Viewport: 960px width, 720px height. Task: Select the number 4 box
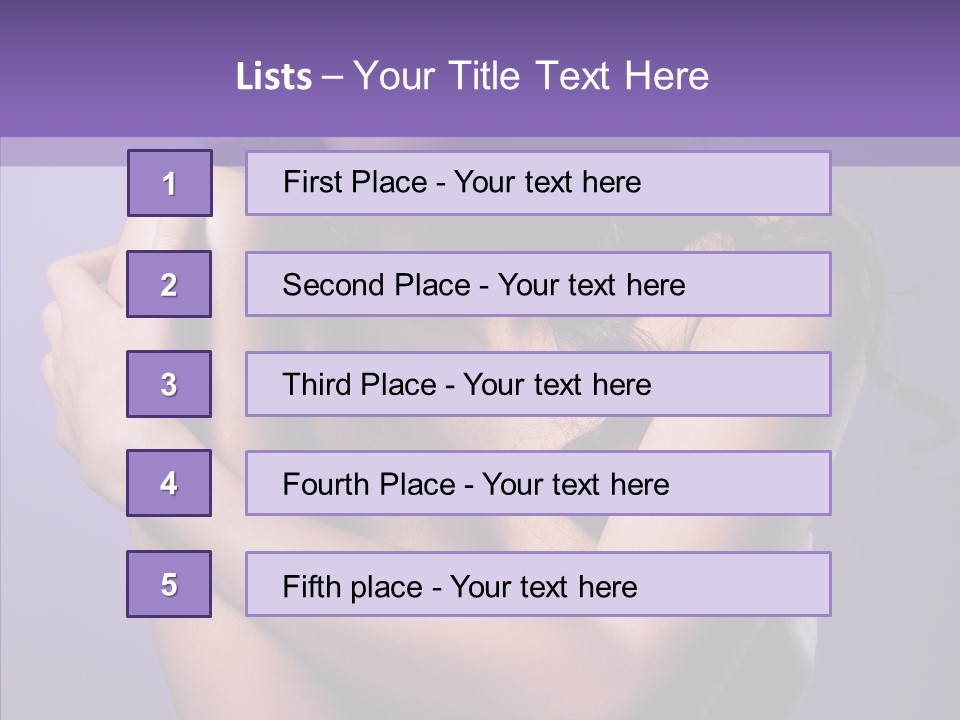[x=169, y=483]
